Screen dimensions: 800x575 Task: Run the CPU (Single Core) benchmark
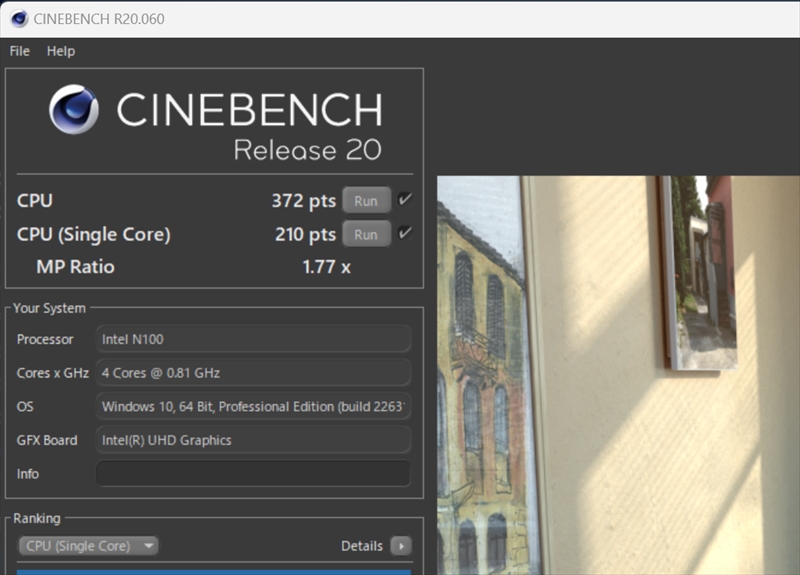click(x=366, y=234)
